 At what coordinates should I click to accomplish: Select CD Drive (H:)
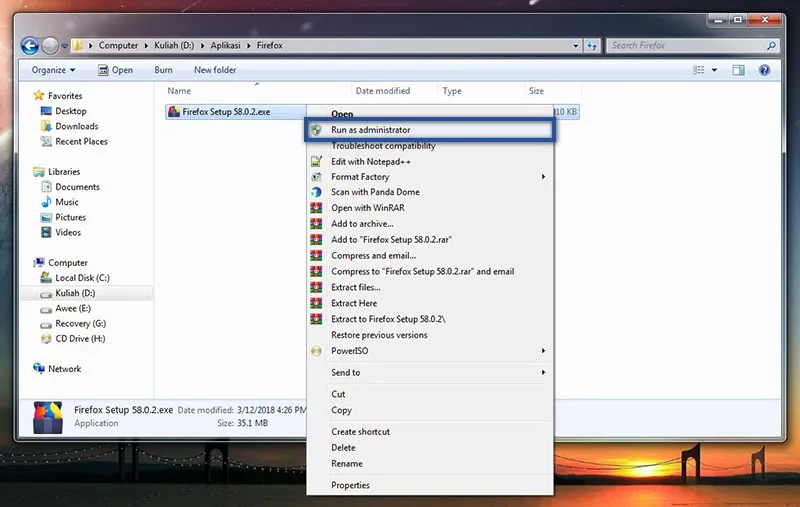[x=73, y=339]
